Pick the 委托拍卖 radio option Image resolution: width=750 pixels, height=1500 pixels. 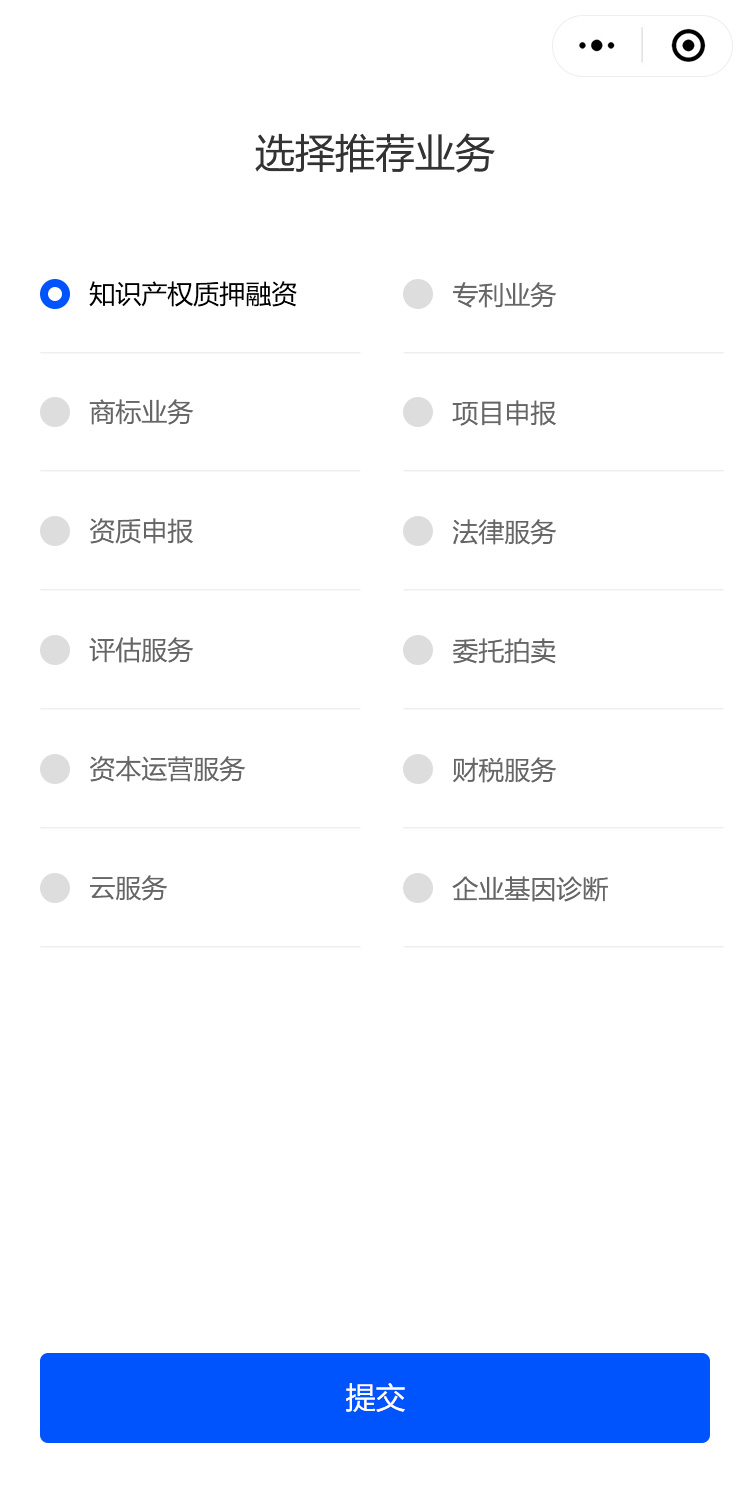(418, 650)
